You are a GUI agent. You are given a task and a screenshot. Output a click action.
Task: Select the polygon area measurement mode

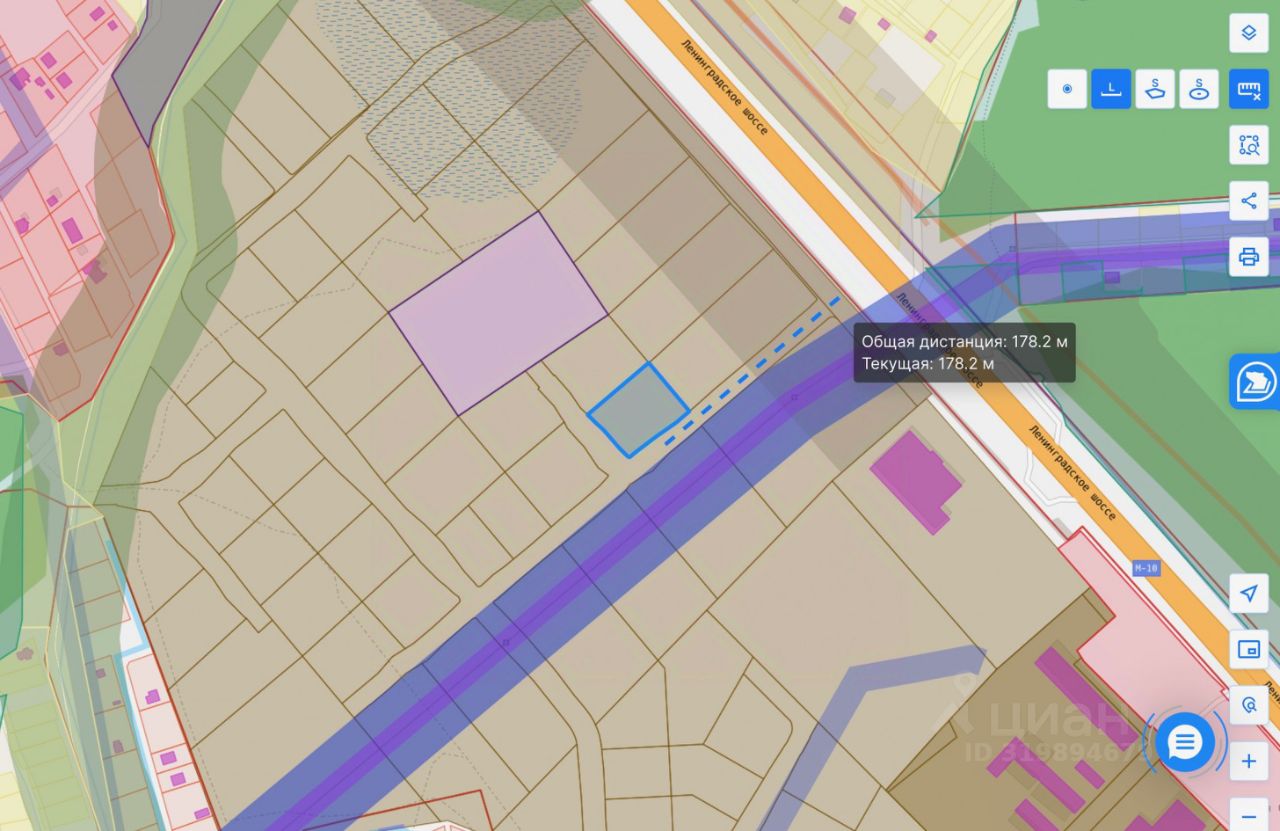(x=1155, y=89)
